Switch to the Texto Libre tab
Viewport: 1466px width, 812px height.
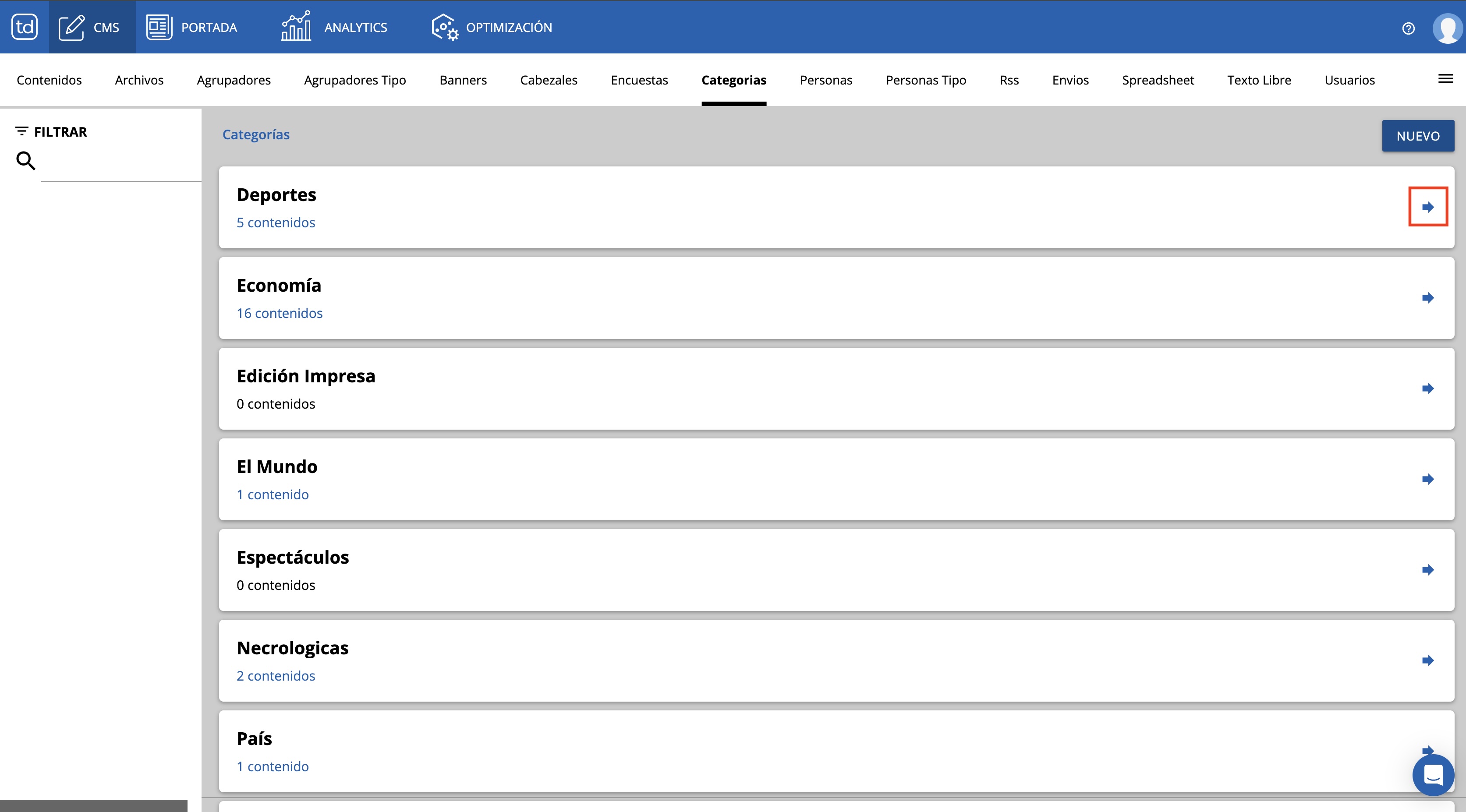click(1259, 80)
